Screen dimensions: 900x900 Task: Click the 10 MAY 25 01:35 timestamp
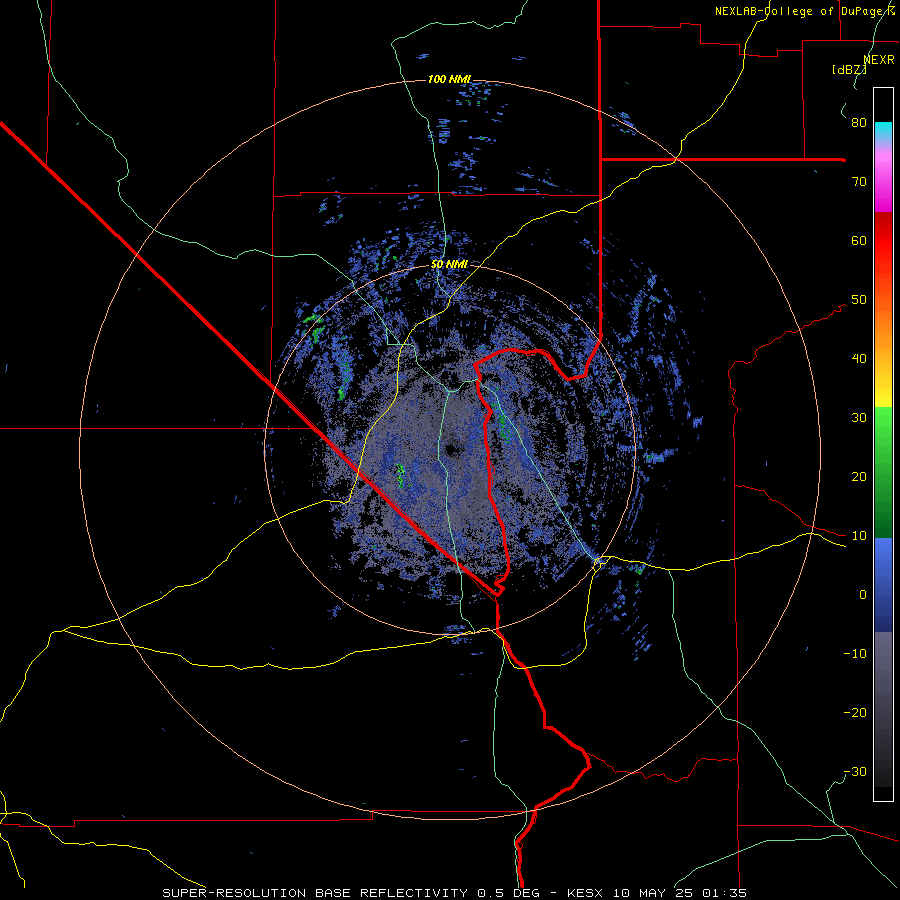click(x=680, y=893)
